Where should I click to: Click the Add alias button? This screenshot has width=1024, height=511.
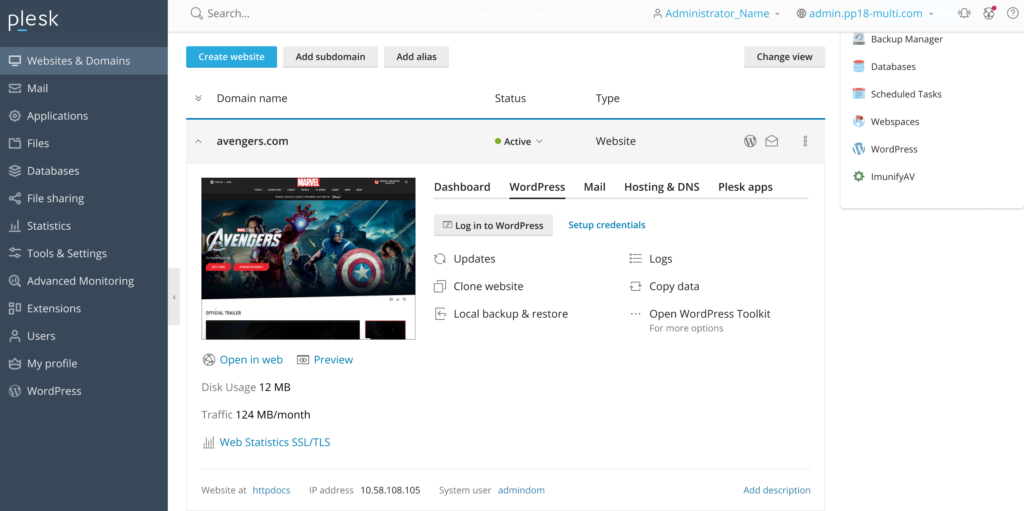416,57
